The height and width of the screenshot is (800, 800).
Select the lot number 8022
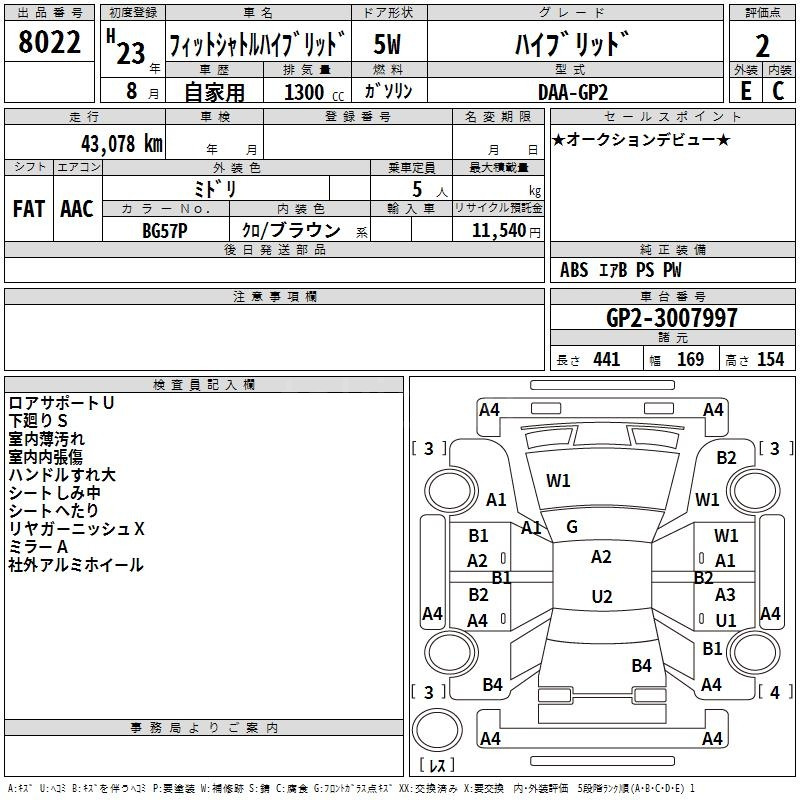49,42
